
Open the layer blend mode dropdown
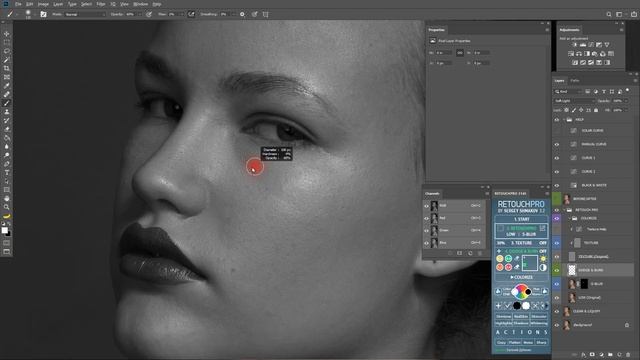574,101
